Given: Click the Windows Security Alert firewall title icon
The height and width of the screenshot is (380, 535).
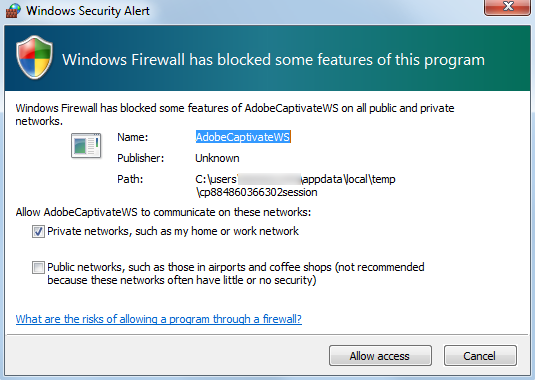Looking at the screenshot, I should (x=13, y=11).
